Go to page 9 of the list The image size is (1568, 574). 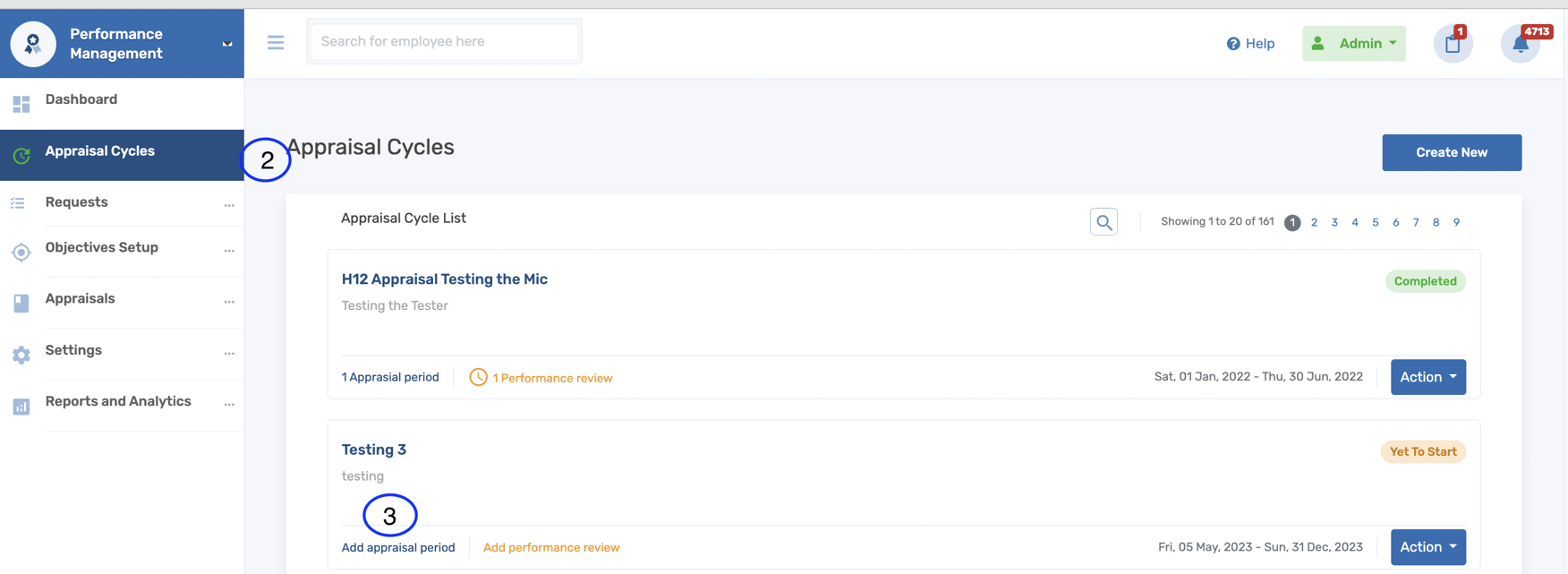coord(1456,223)
